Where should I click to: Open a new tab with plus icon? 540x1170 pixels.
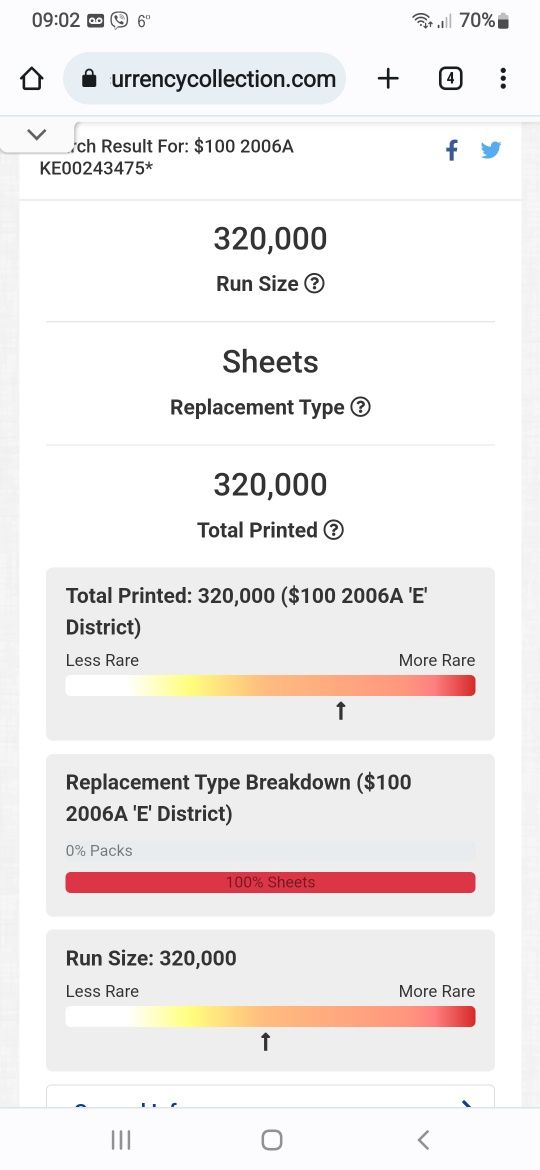[388, 78]
